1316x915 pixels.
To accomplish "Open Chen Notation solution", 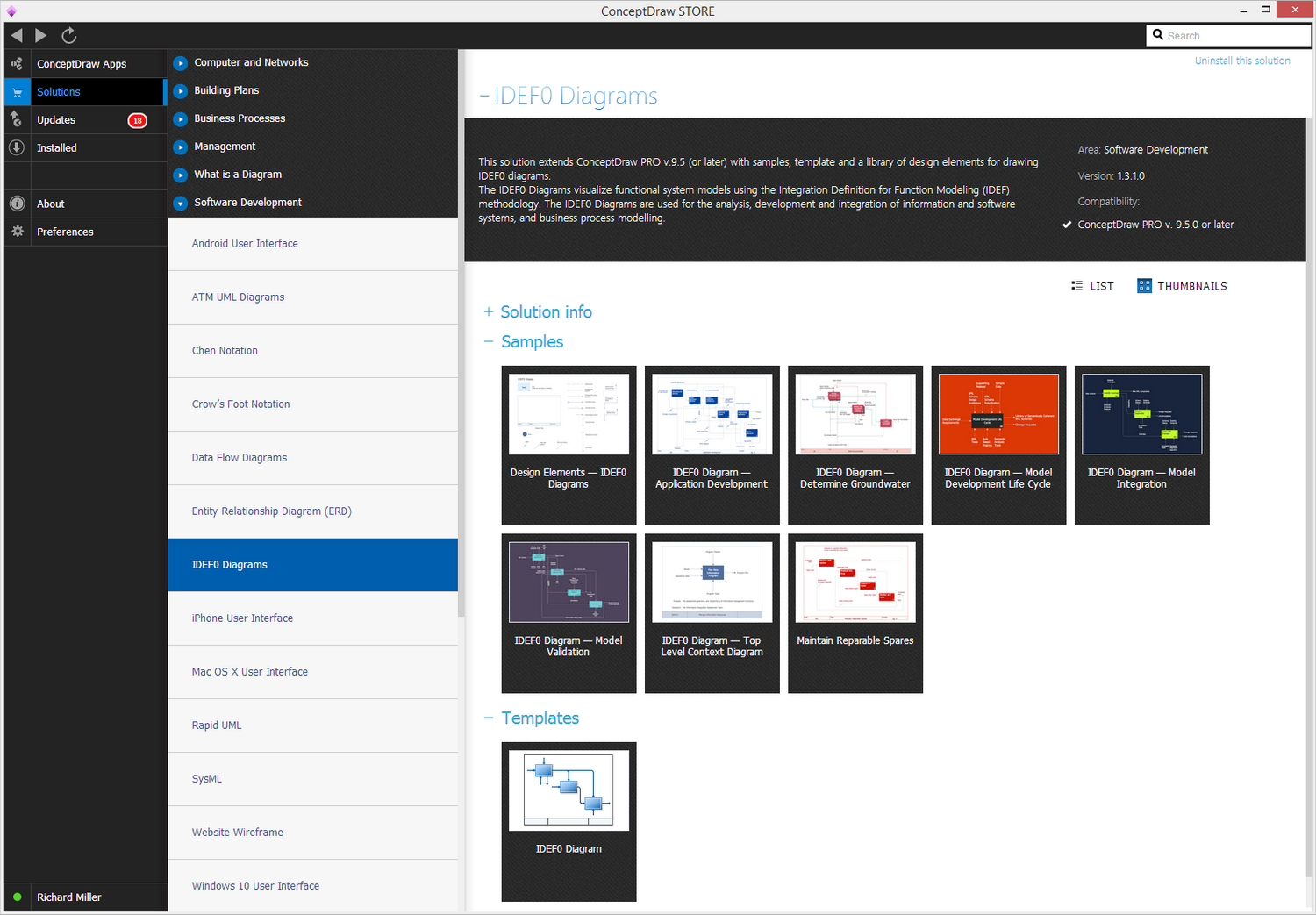I will [313, 351].
